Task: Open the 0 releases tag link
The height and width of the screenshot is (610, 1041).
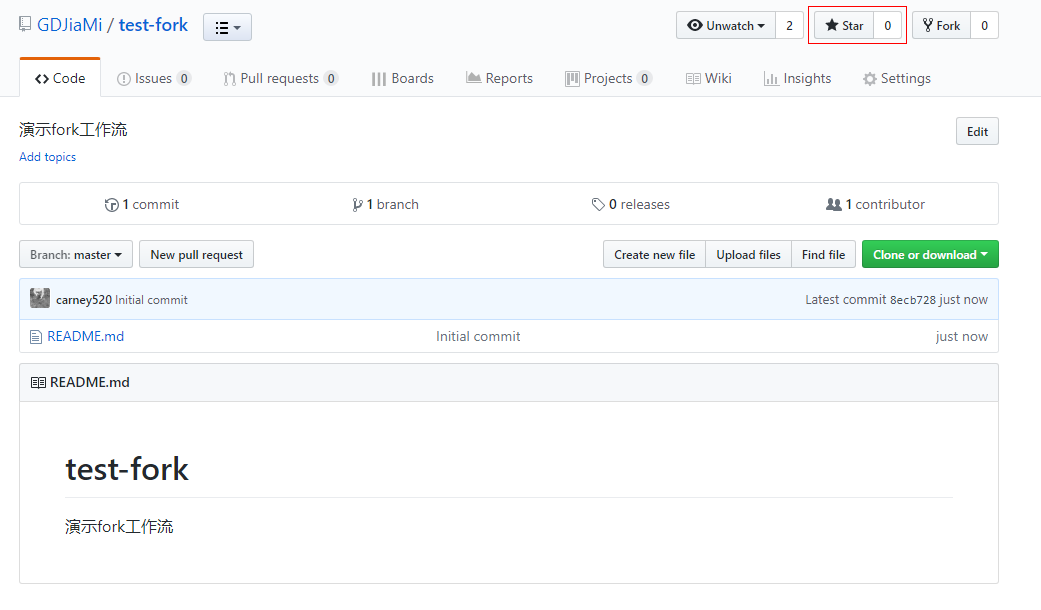Action: point(631,205)
